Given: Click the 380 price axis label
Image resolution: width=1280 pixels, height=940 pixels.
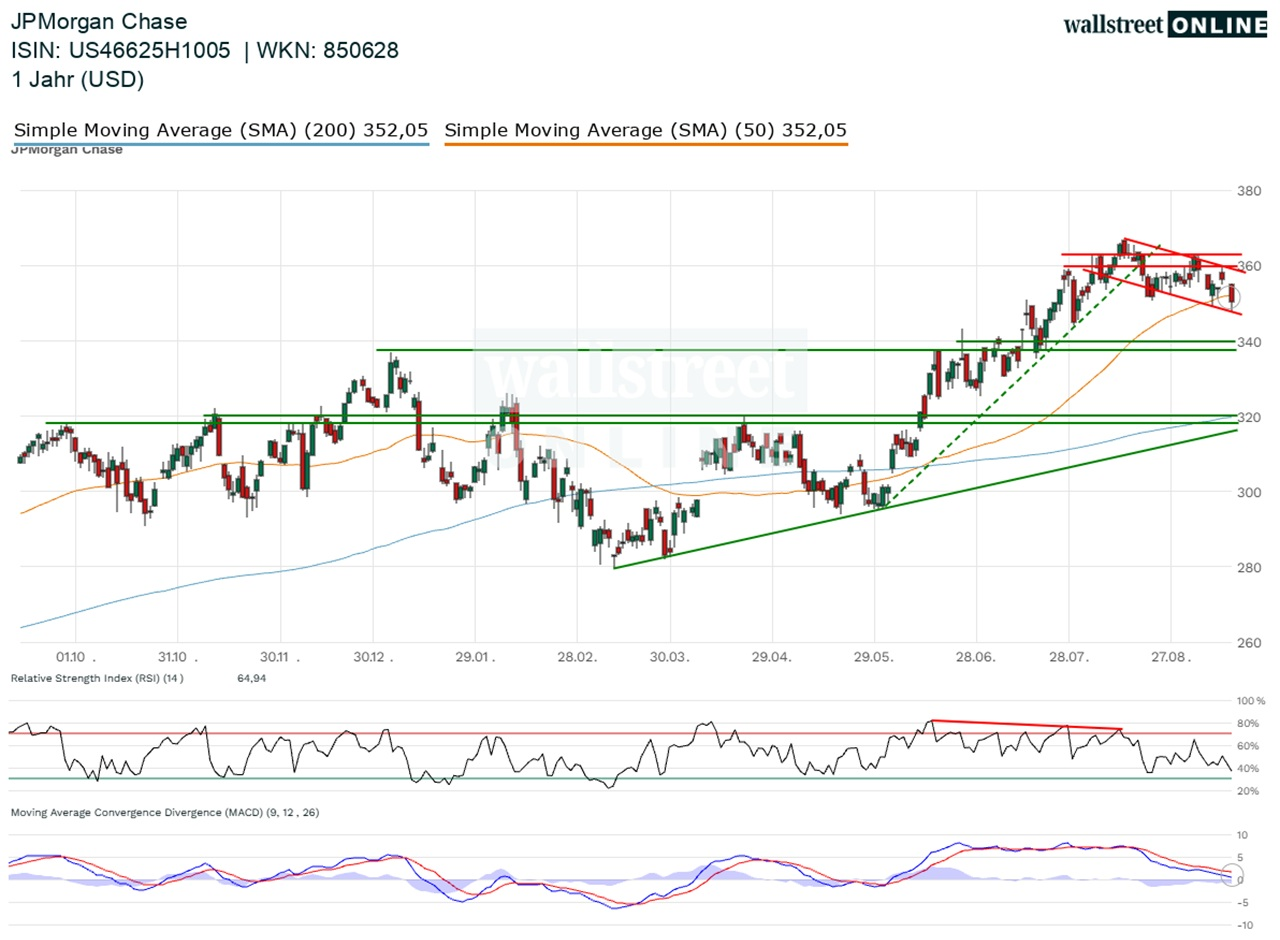Looking at the screenshot, I should [1251, 191].
